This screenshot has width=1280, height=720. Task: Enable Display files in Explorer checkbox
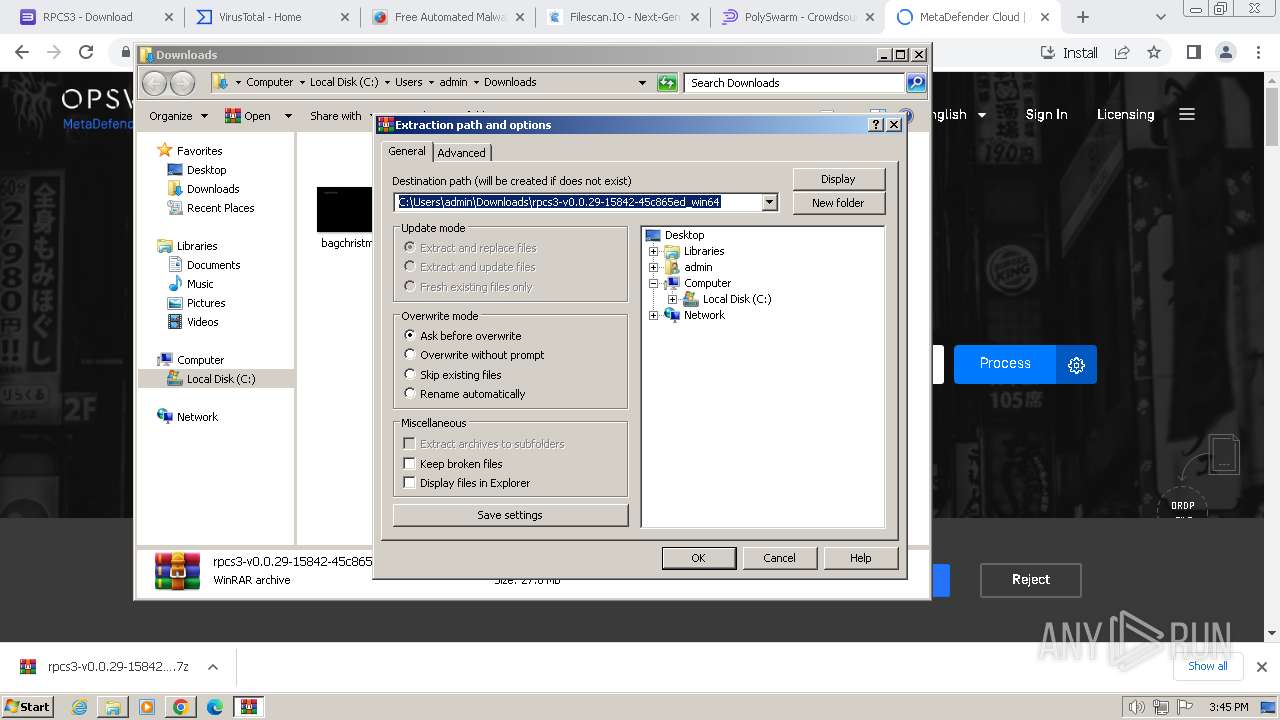(409, 483)
